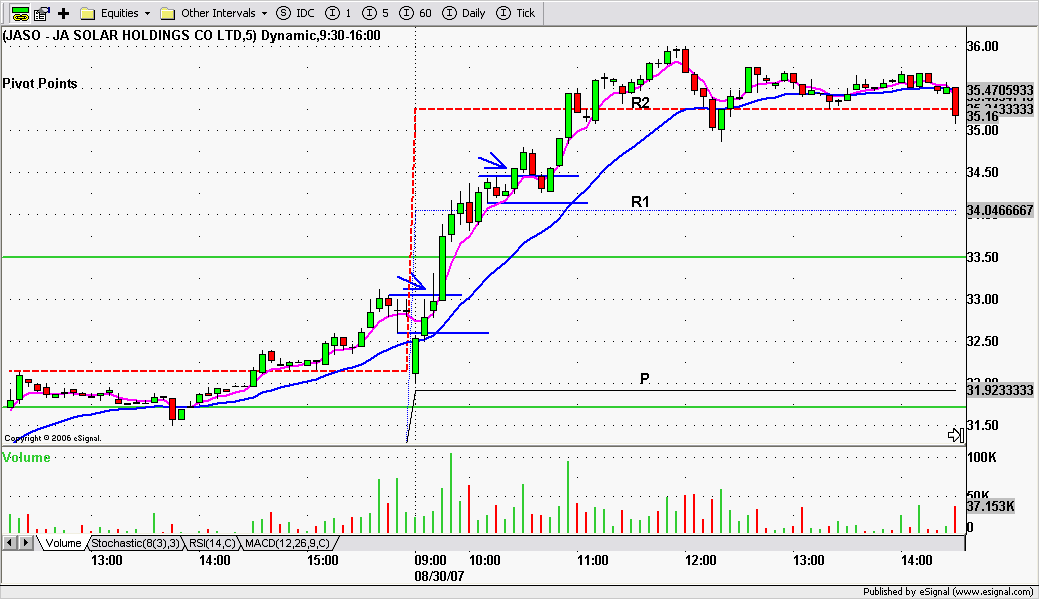Switch to the 5-minute interval
The height and width of the screenshot is (599, 1039).
pyautogui.click(x=376, y=13)
